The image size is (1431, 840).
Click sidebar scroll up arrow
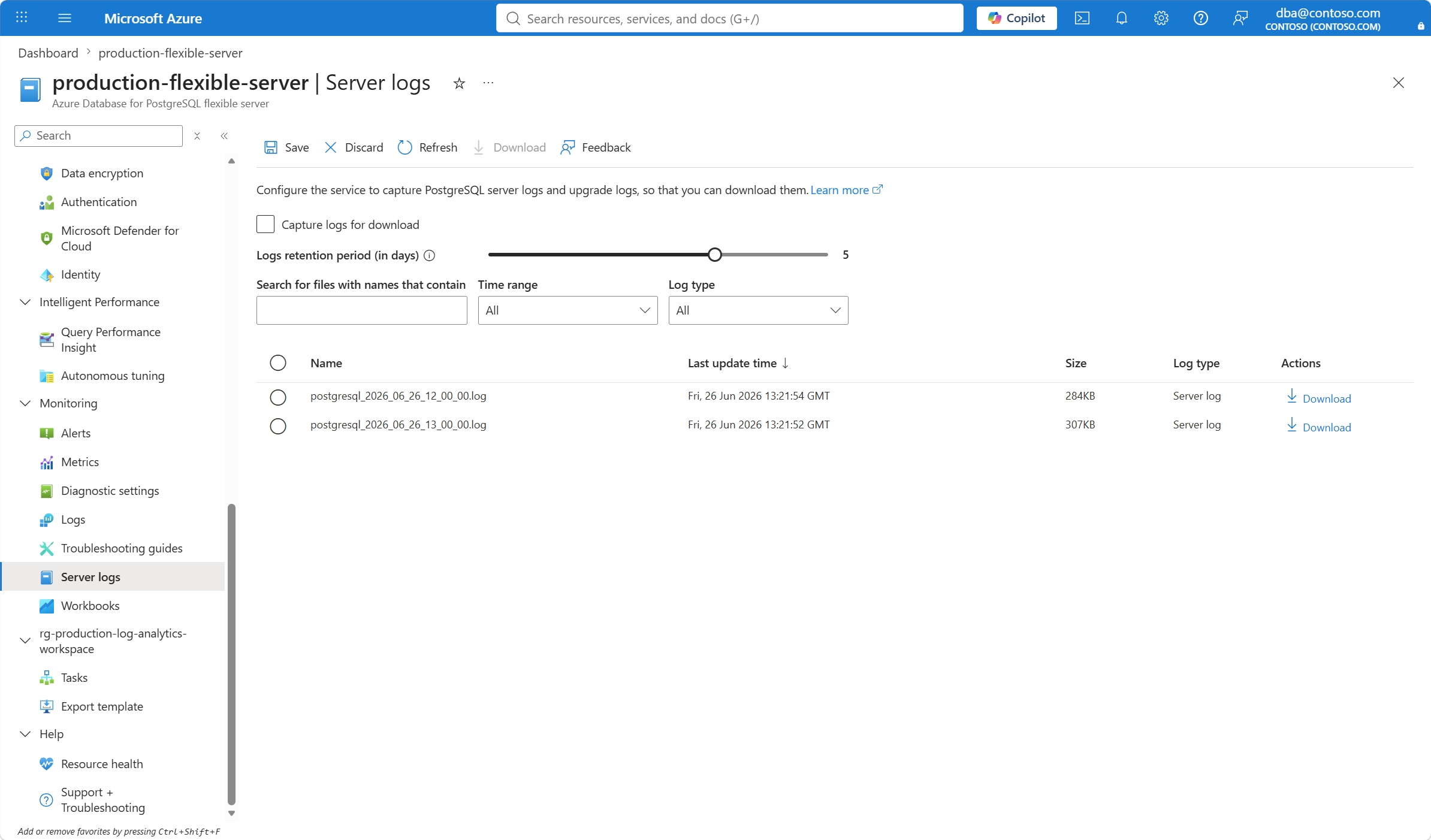231,161
